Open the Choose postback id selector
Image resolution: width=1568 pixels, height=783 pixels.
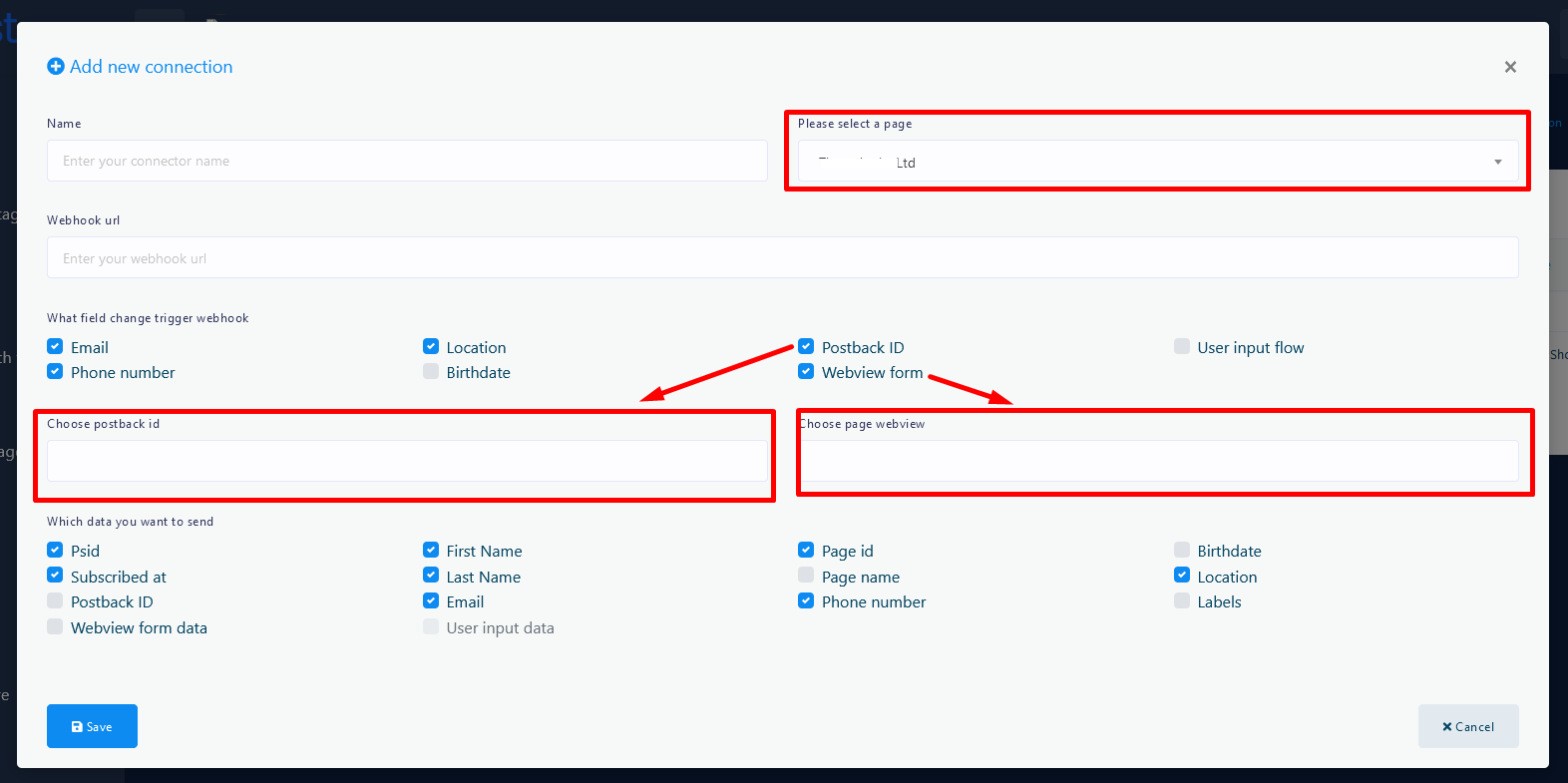coord(407,461)
